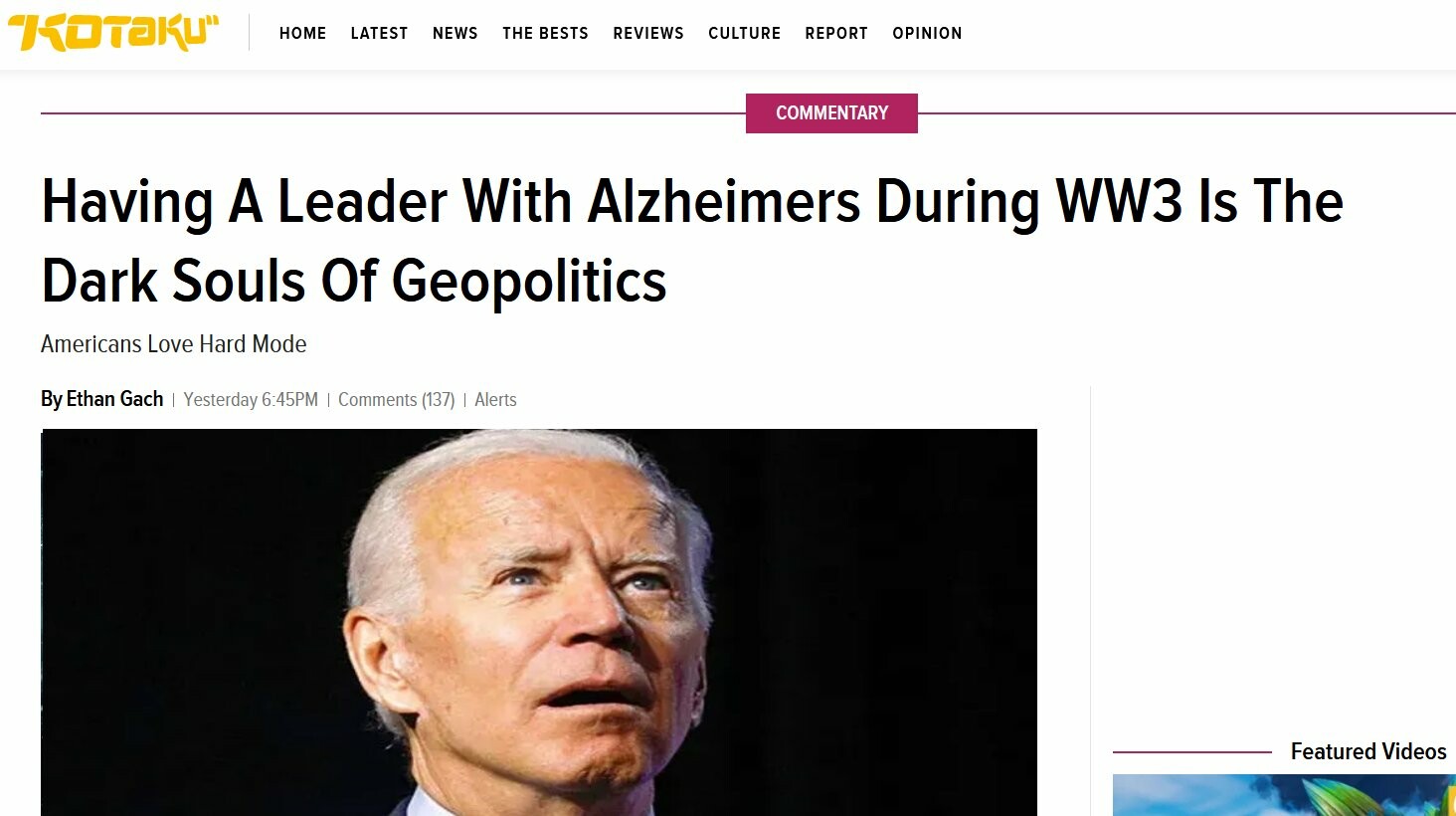Screen dimensions: 1456x816
Task: Open the CULTURE section
Action: click(744, 33)
